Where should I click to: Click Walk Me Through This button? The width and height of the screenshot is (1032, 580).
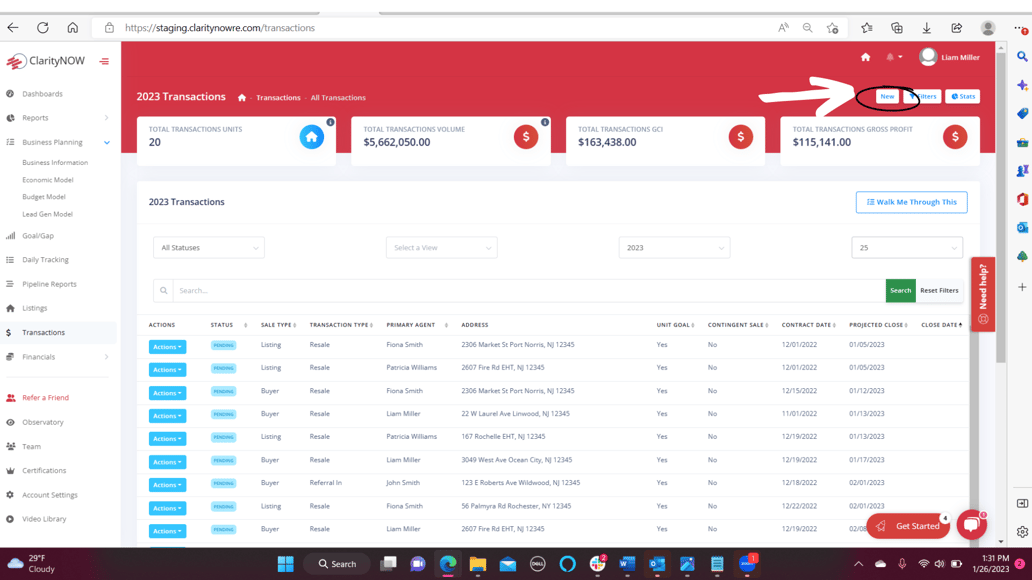[x=911, y=202]
